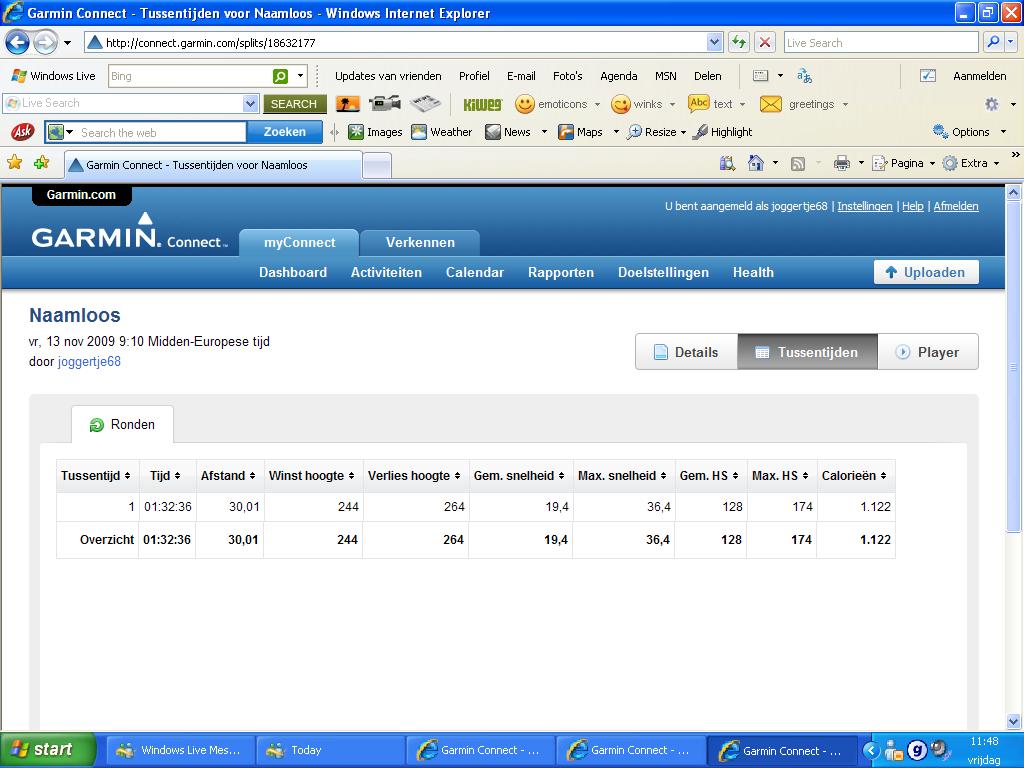
Task: Expand the emoticons dropdown
Action: [x=597, y=104]
